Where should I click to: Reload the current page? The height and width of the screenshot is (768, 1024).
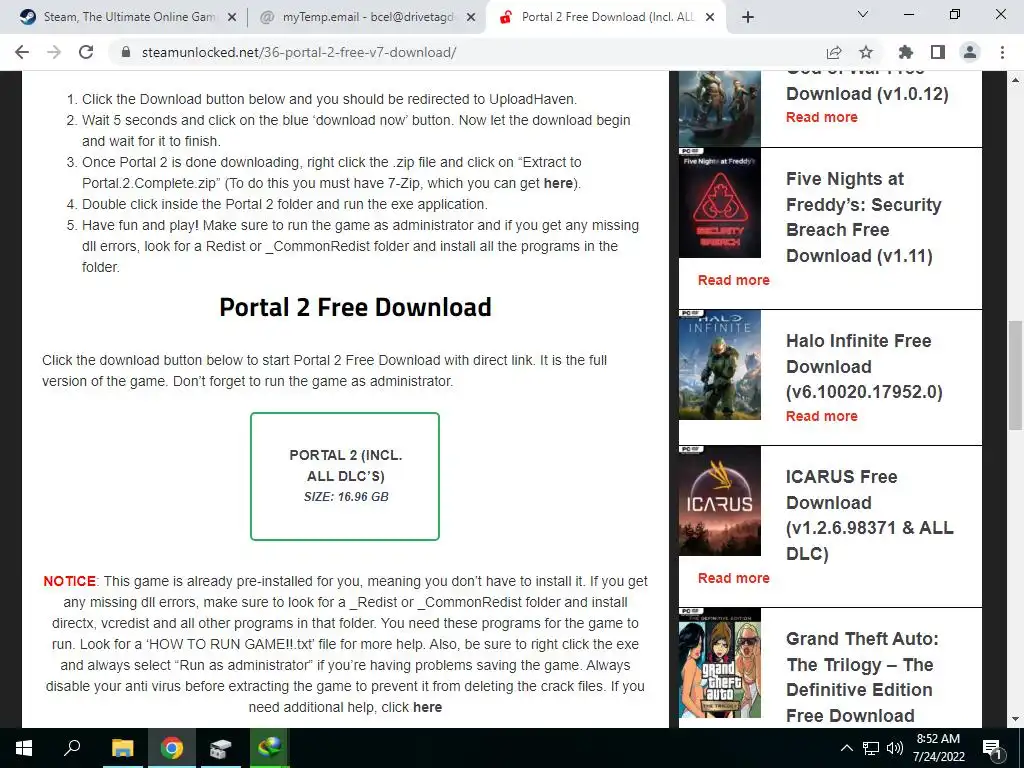tap(86, 52)
